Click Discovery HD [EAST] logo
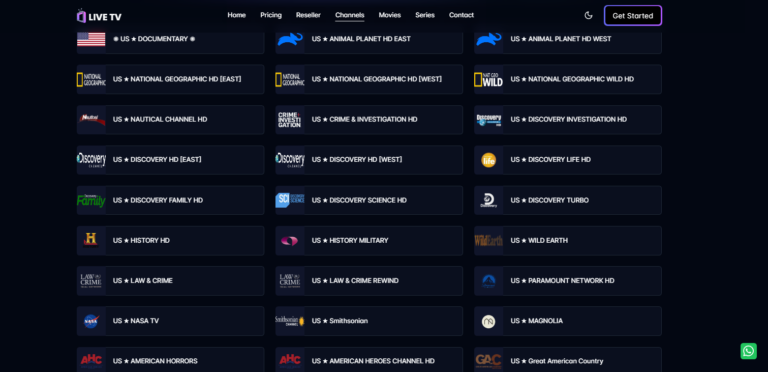Screen dimensions: 768x372 click(x=91, y=160)
